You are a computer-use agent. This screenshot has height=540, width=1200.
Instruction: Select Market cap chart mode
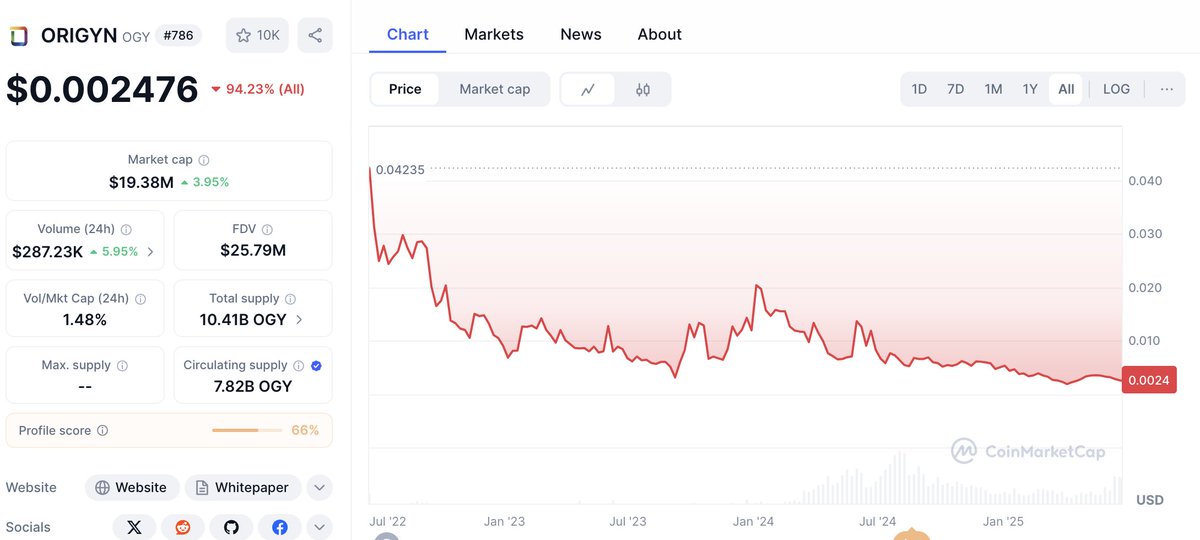(495, 89)
